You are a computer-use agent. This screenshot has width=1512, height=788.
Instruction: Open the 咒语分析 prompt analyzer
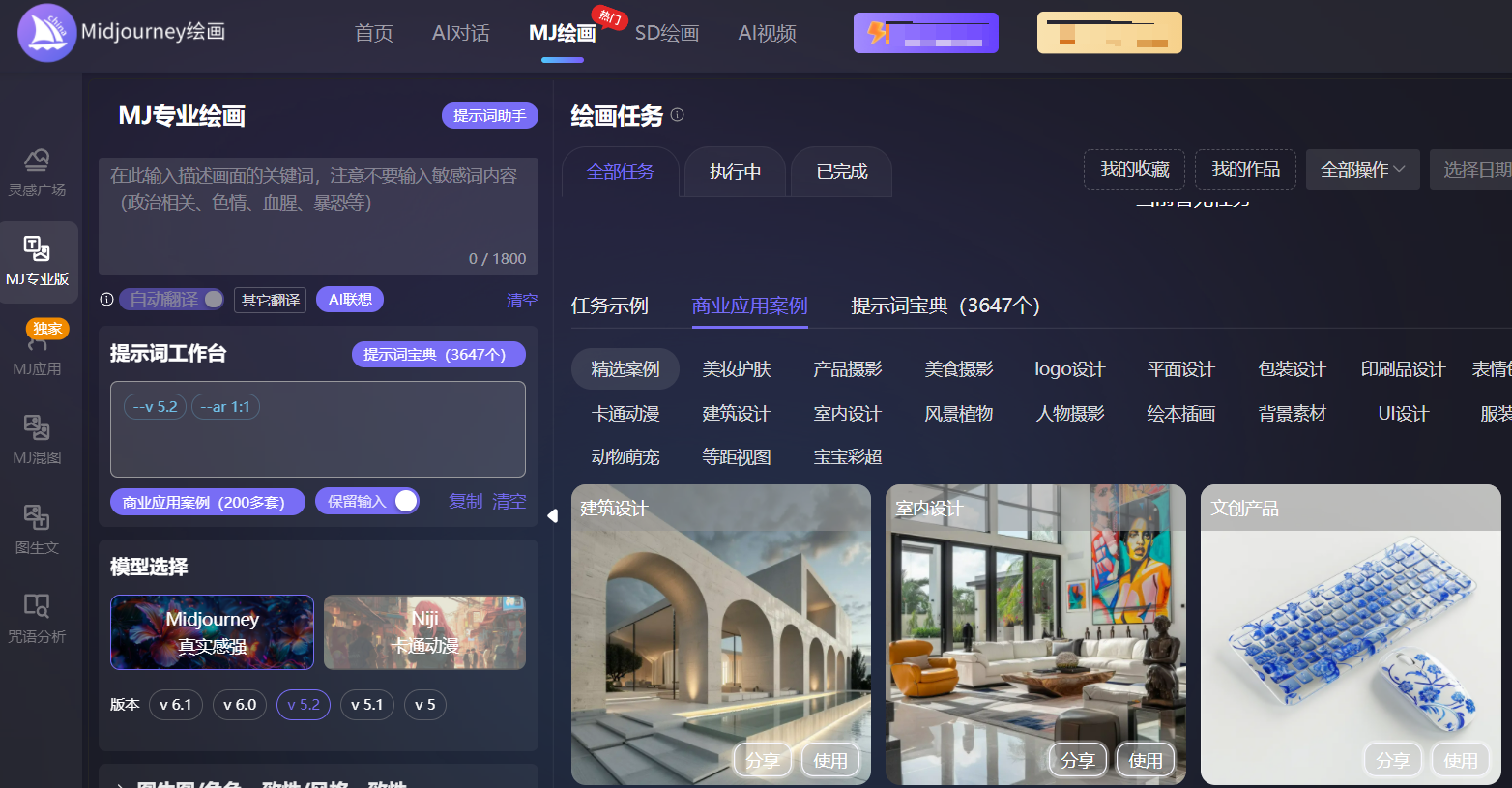39,617
